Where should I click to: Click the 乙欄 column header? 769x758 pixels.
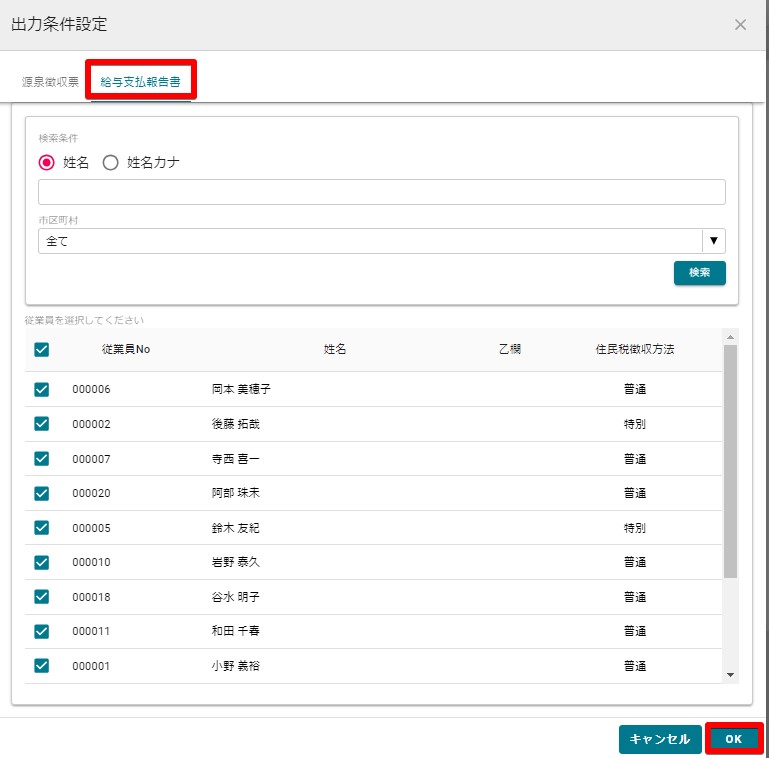tap(510, 349)
